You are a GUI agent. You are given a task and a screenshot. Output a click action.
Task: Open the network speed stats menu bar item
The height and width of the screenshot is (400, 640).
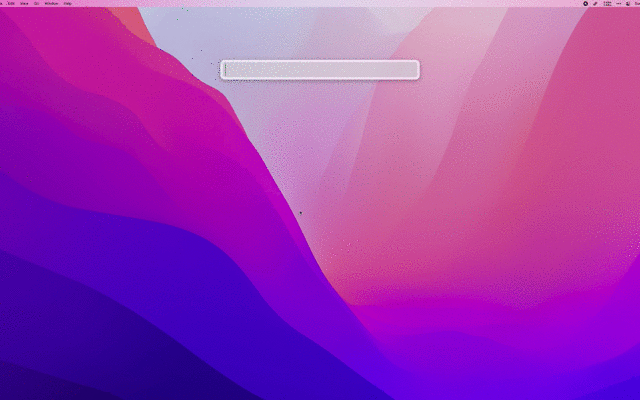pos(607,3)
